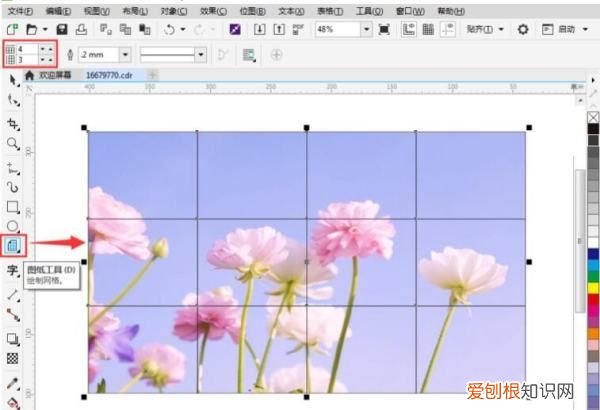The width and height of the screenshot is (600, 410).
Task: Click the Wrap Text icon in property bar
Action: pyautogui.click(x=249, y=55)
